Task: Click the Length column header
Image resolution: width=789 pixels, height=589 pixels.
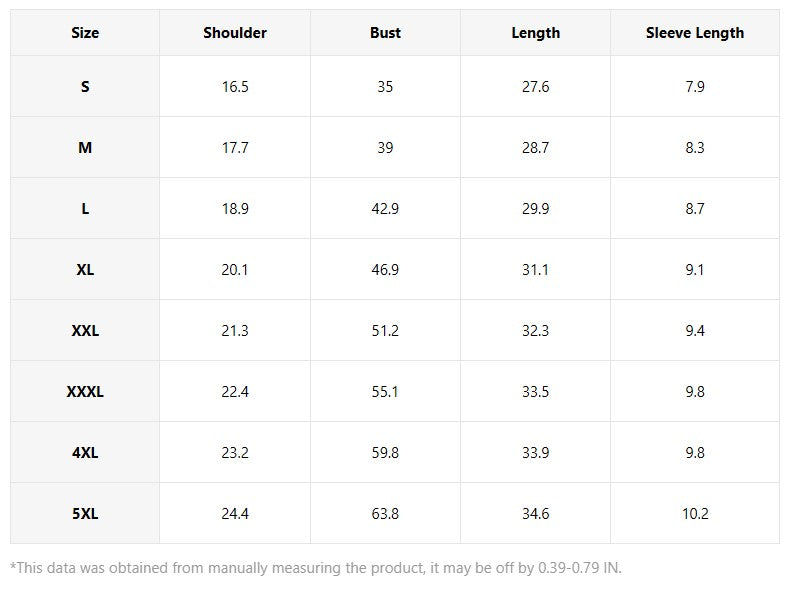Action: (535, 33)
